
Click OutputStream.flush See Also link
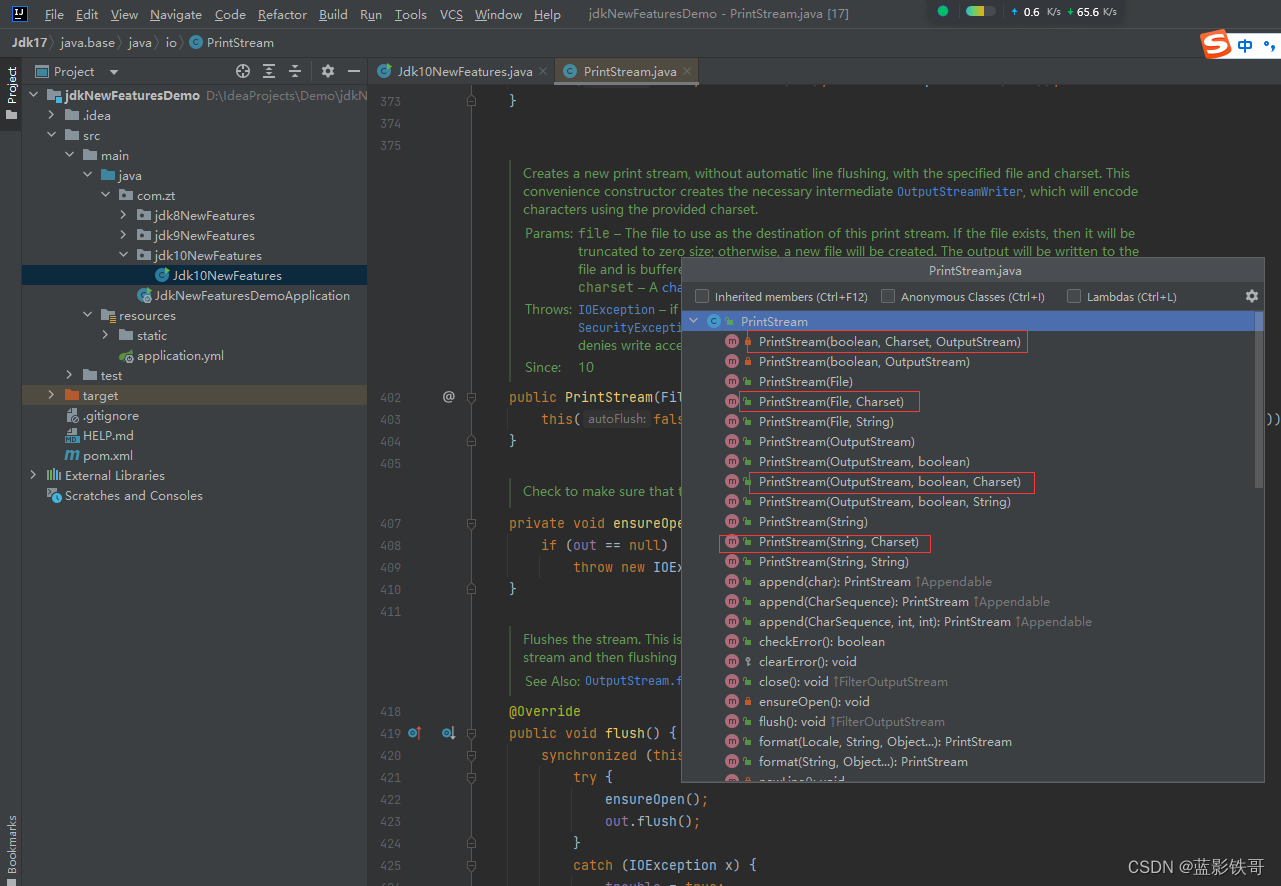(632, 680)
